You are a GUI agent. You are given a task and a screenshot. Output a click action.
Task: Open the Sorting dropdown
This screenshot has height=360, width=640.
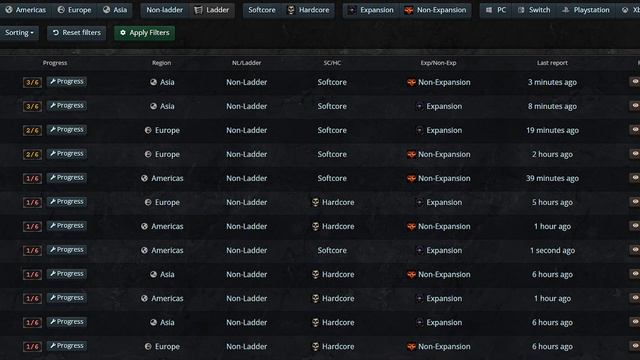point(19,33)
